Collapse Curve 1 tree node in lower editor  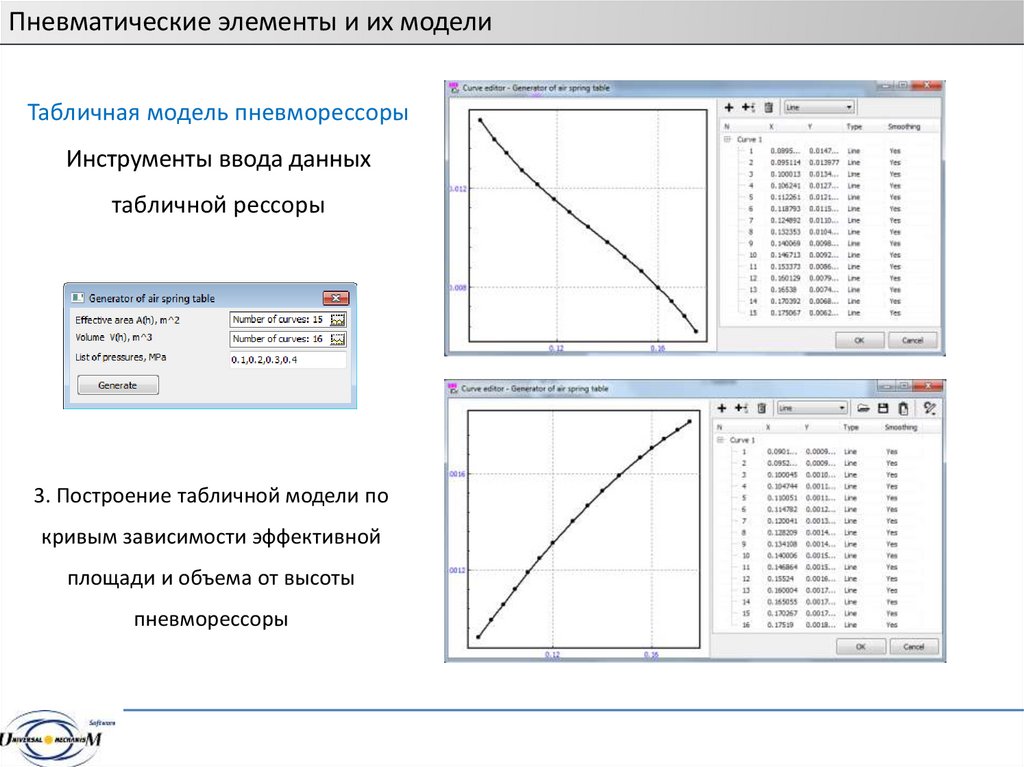tap(719, 440)
